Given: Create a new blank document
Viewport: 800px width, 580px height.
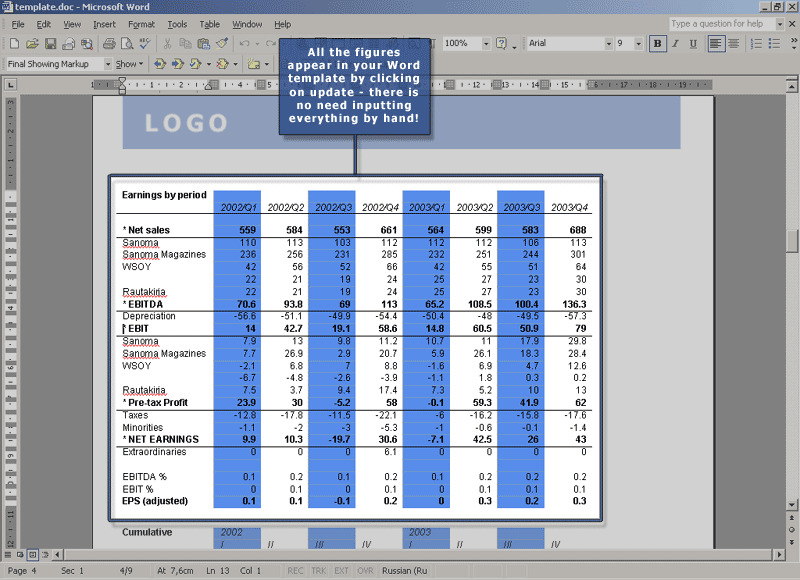Looking at the screenshot, I should pyautogui.click(x=14, y=44).
